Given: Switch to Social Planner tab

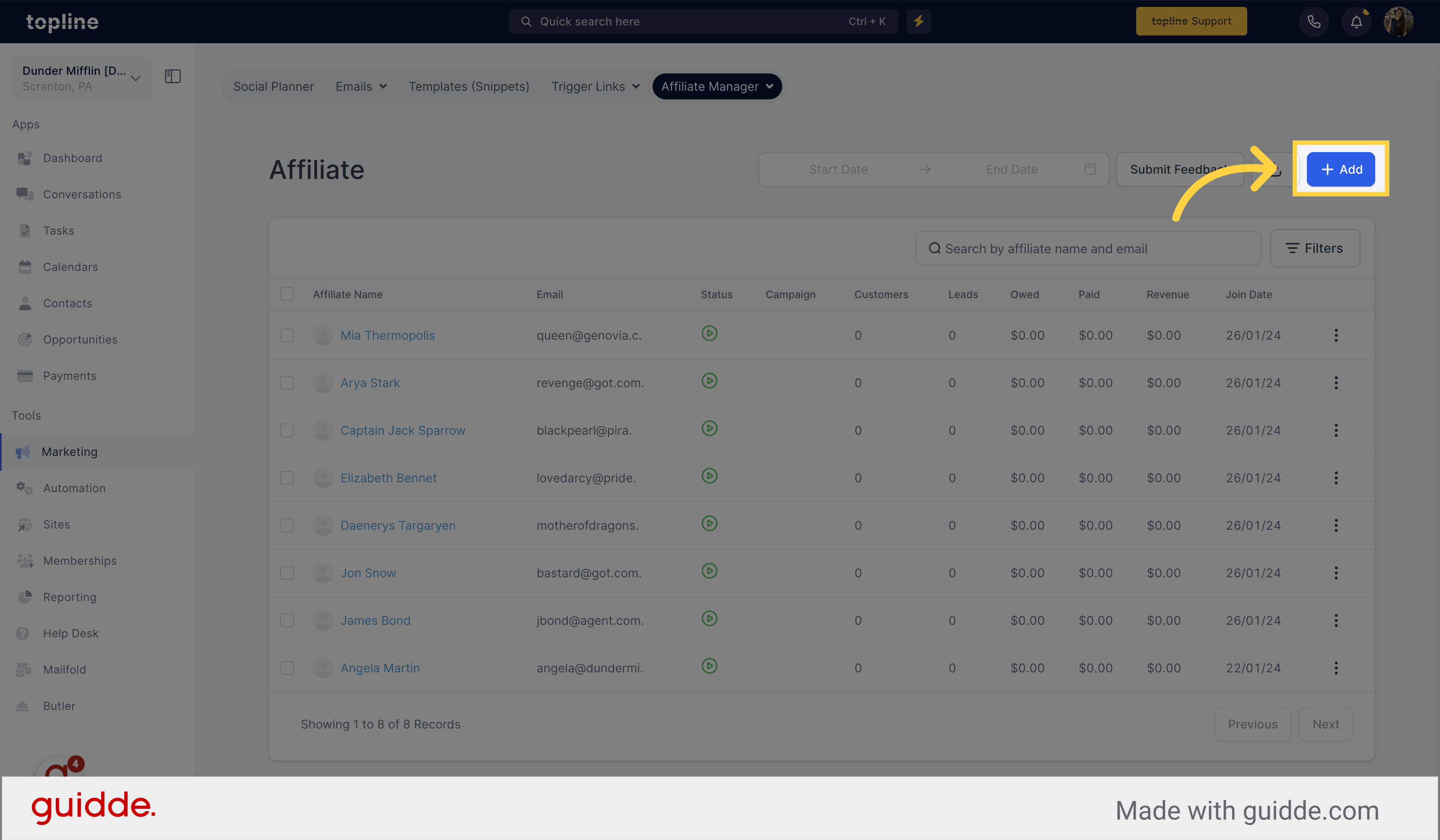Looking at the screenshot, I should (273, 87).
